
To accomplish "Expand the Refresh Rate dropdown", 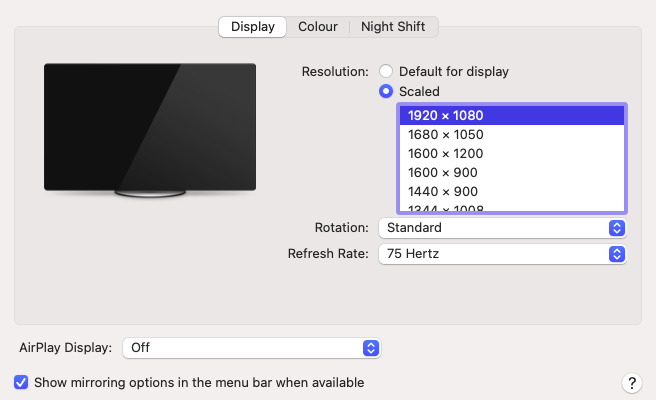I will pos(502,254).
